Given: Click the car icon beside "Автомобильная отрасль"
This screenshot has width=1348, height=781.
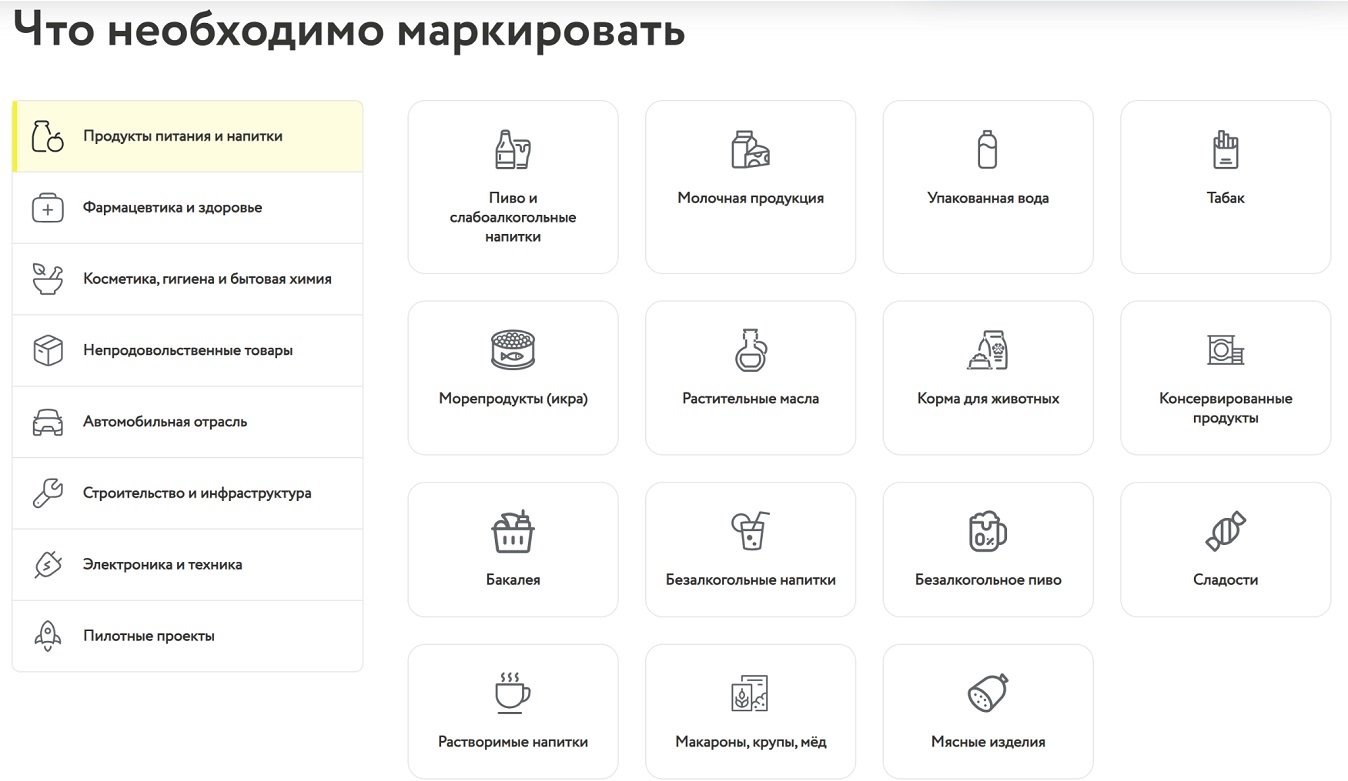Looking at the screenshot, I should pyautogui.click(x=47, y=421).
